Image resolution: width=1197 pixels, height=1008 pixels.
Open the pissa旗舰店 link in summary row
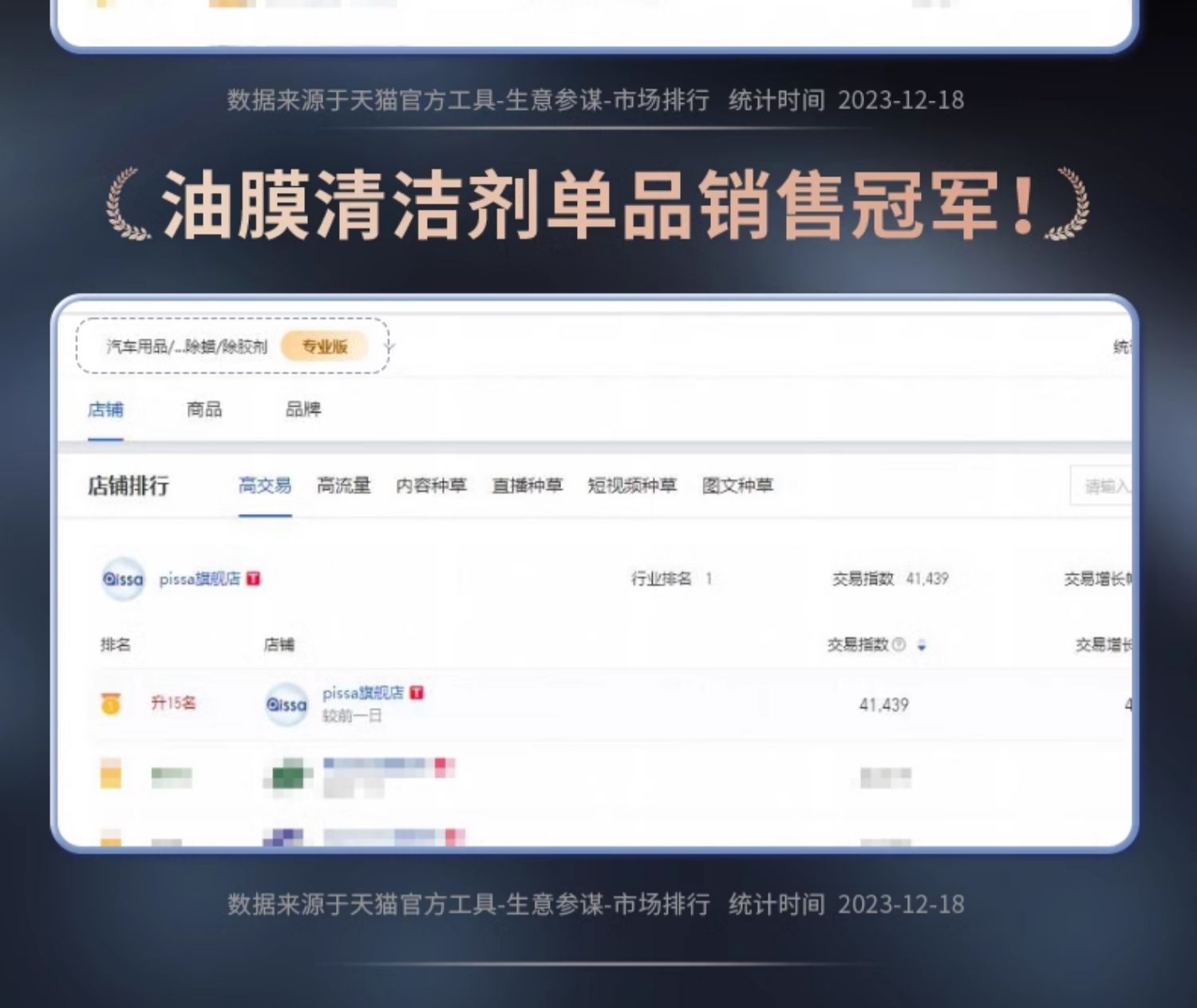[x=199, y=579]
